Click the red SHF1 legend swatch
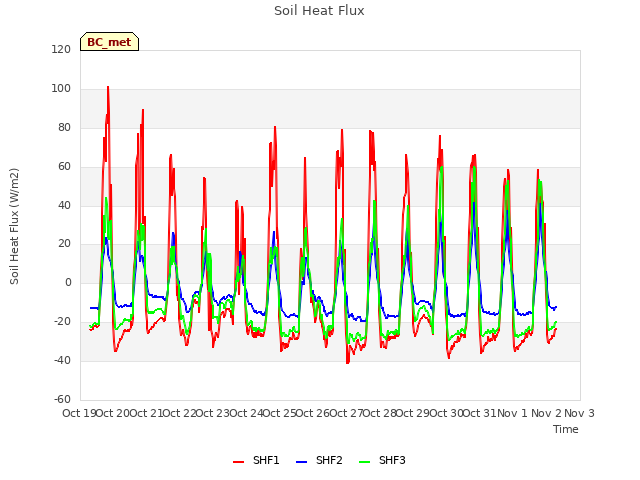 coord(238,462)
